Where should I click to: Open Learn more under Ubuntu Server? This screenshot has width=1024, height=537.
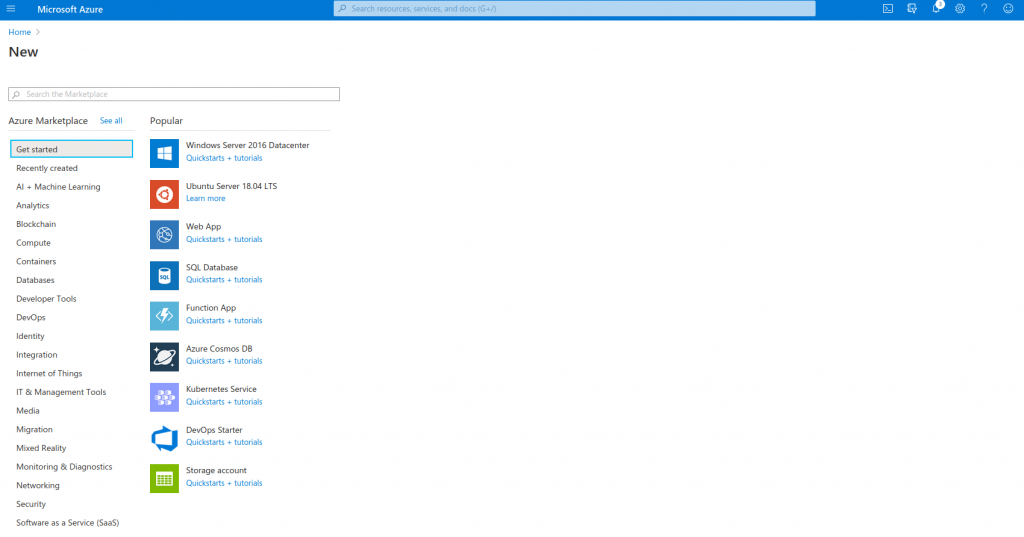205,198
